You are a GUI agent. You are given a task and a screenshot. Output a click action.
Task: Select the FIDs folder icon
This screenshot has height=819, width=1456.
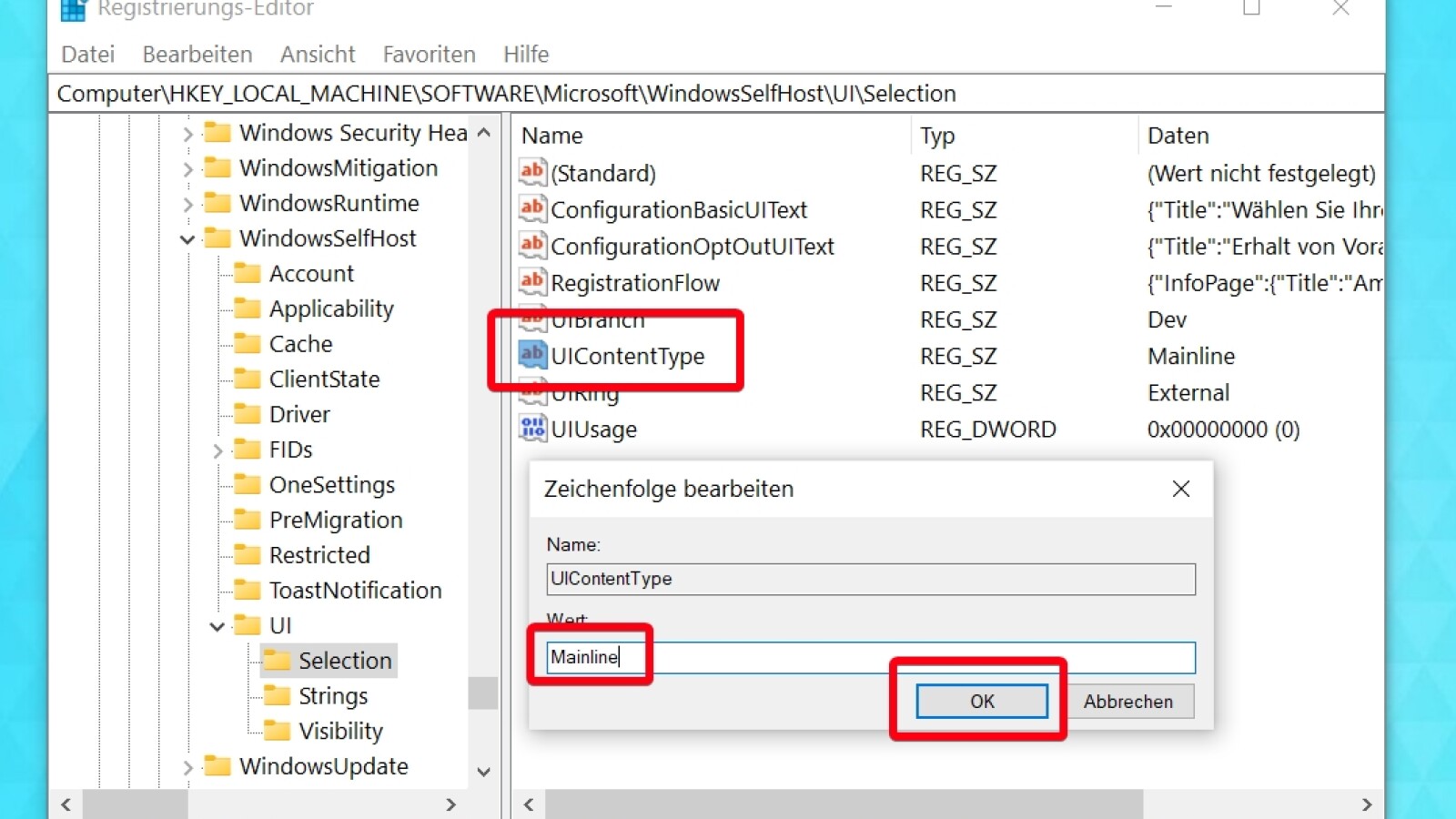point(248,450)
